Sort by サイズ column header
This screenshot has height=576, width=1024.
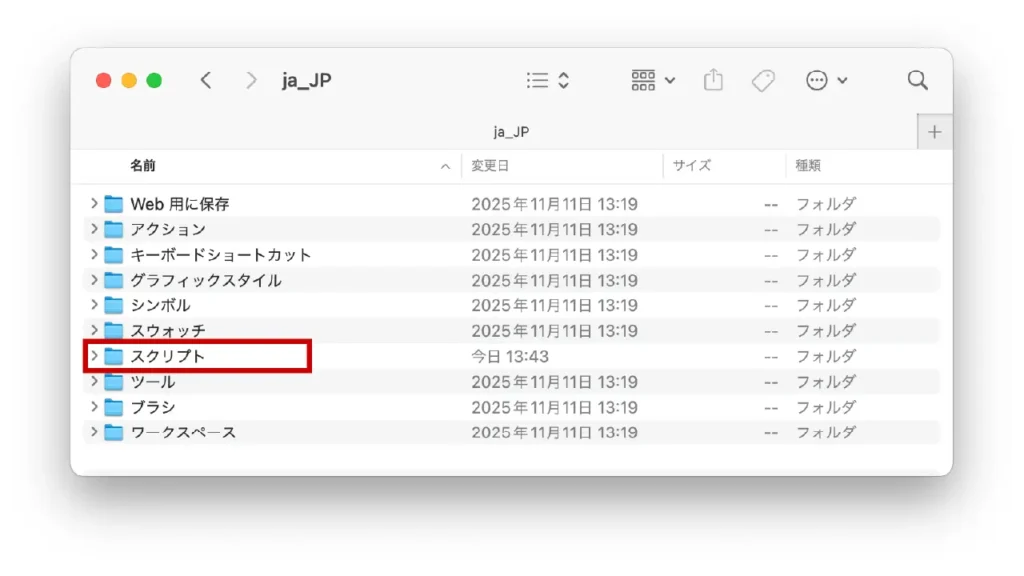[691, 166]
